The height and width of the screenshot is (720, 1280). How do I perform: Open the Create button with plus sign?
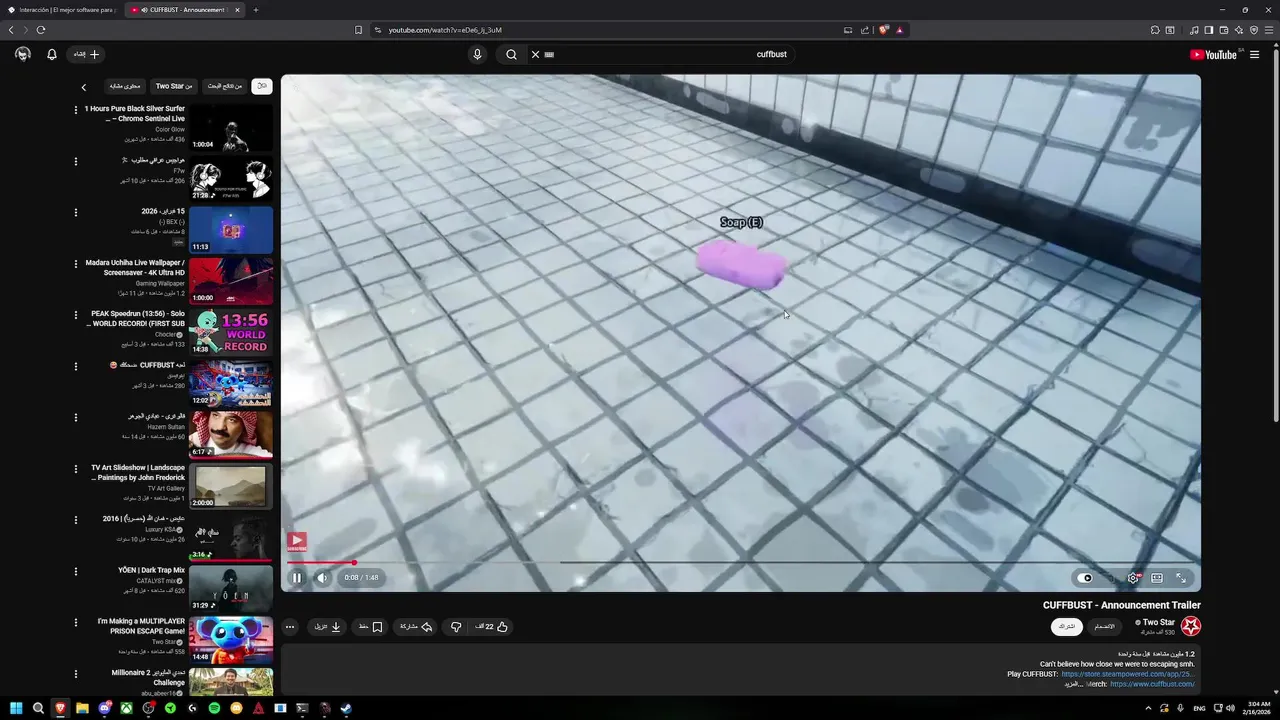tap(86, 55)
